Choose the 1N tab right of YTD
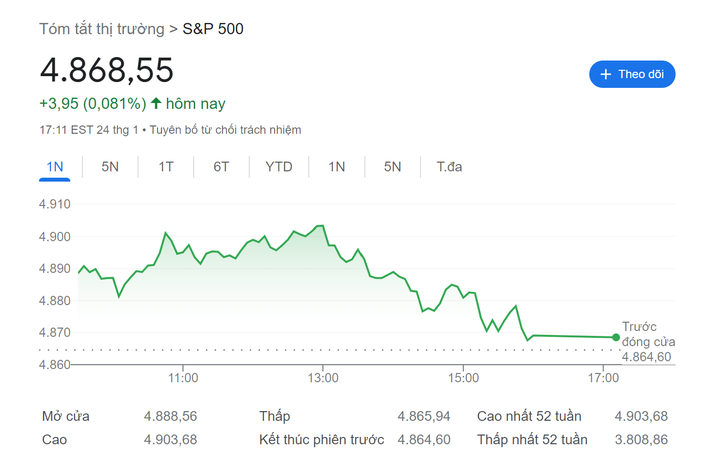 click(337, 166)
